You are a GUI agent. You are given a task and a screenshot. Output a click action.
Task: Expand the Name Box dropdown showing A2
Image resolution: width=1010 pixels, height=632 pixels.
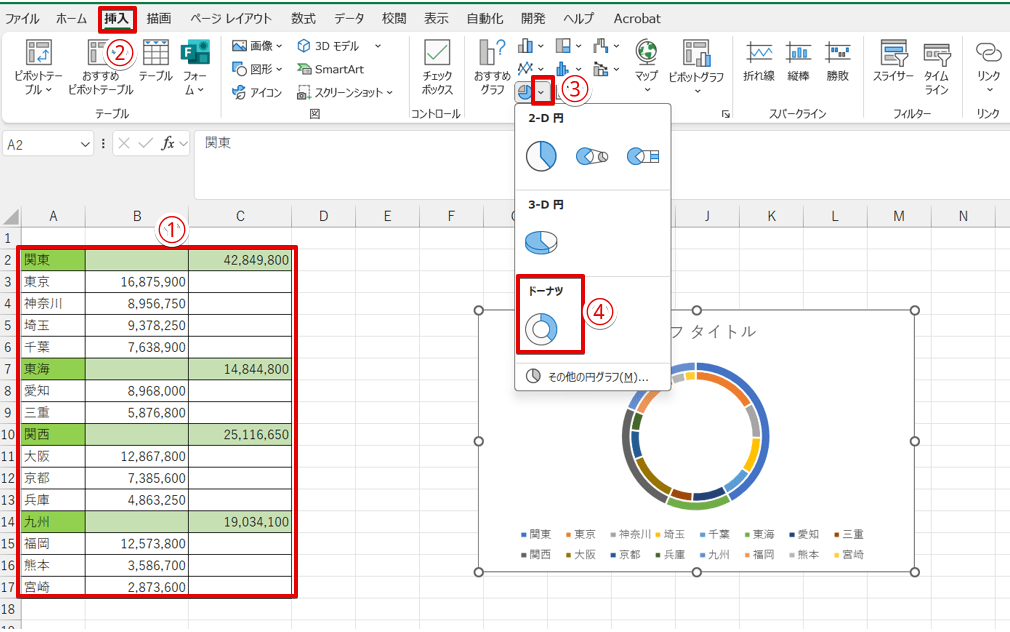pos(84,144)
